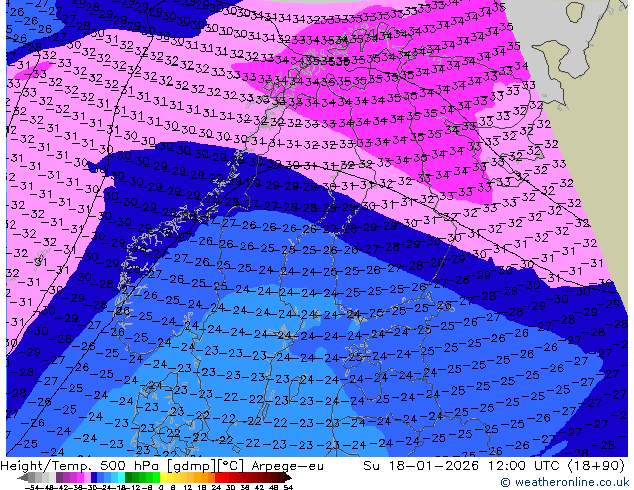Click the bright red 24 legend swatch
This screenshot has height=490, width=634.
[218, 477]
